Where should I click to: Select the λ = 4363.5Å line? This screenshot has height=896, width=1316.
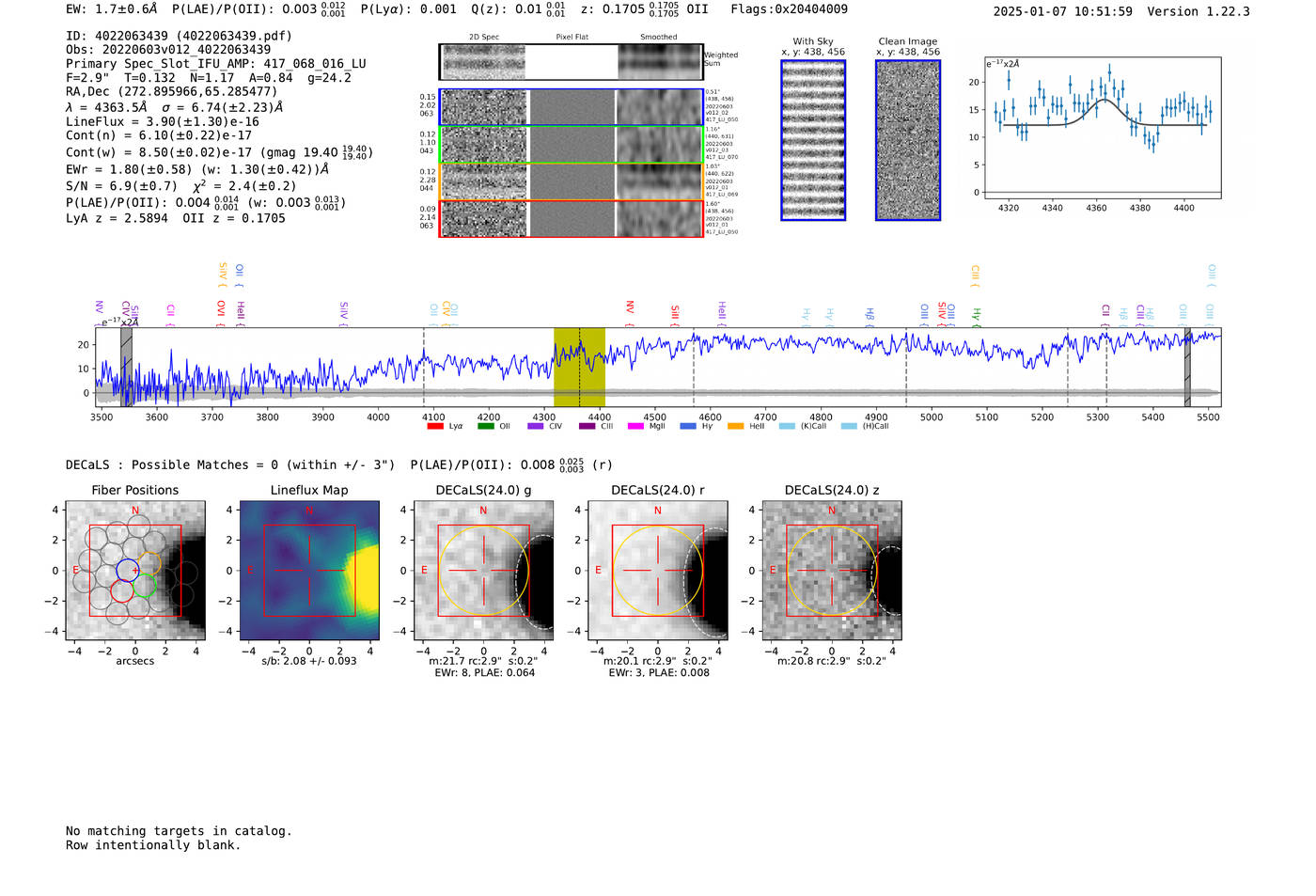[x=175, y=106]
